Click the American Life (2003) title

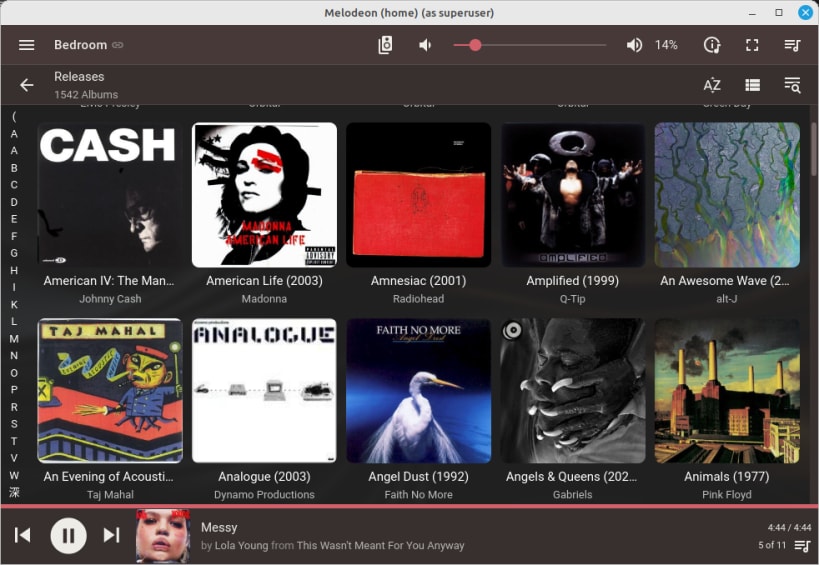264,281
